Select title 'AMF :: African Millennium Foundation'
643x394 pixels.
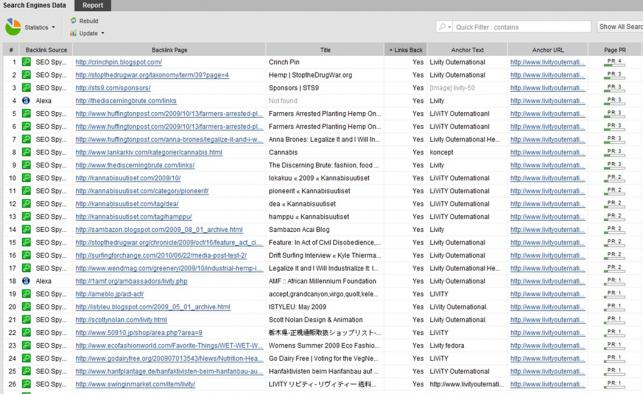[x=322, y=281]
